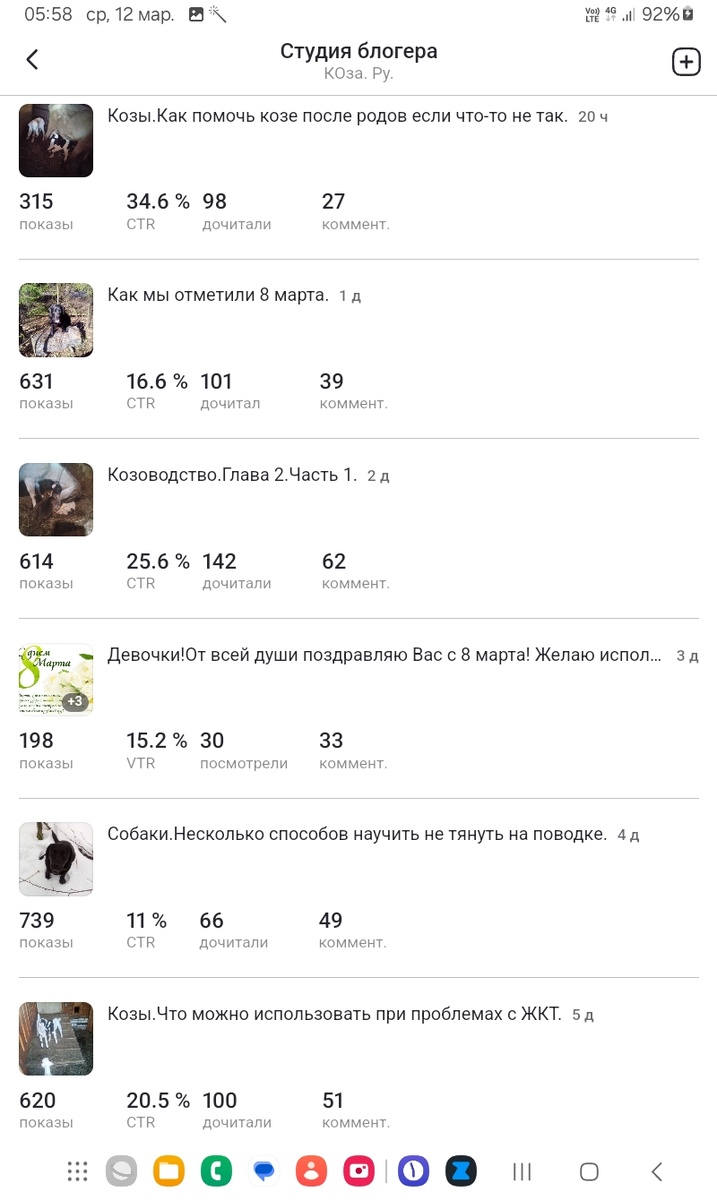Open the goats ЖКТ problems post
The height and width of the screenshot is (1200, 717).
pyautogui.click(x=334, y=1014)
